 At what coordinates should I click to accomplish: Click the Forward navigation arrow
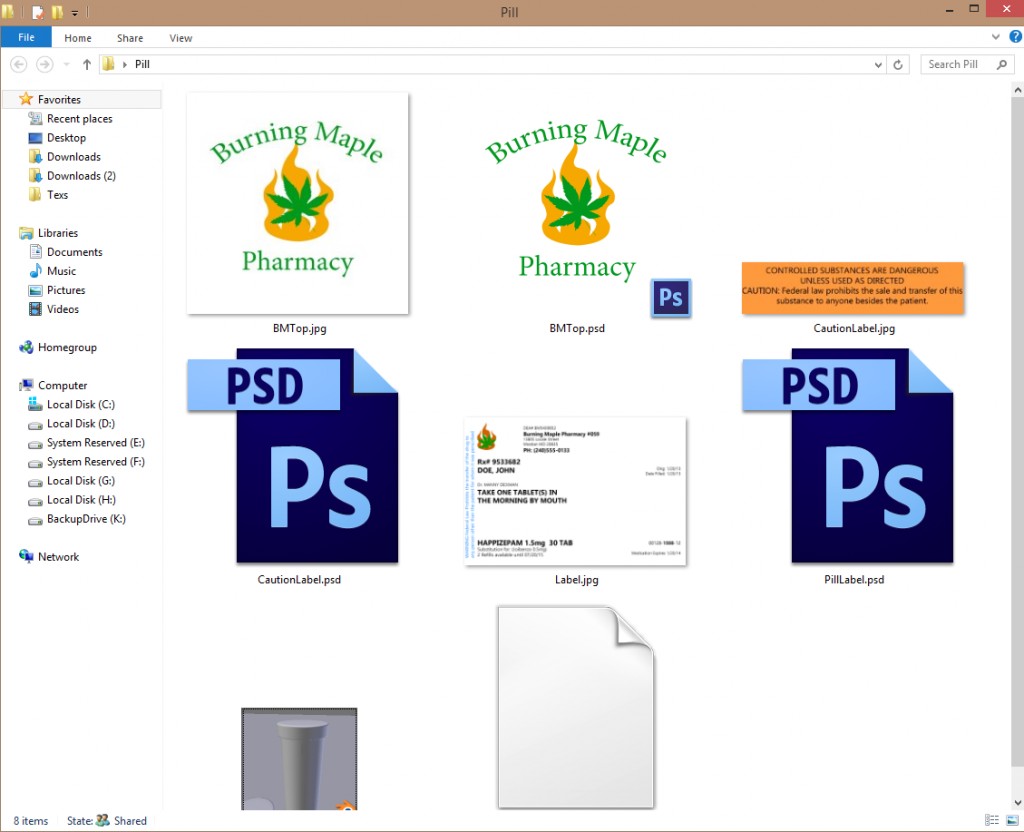click(x=44, y=63)
